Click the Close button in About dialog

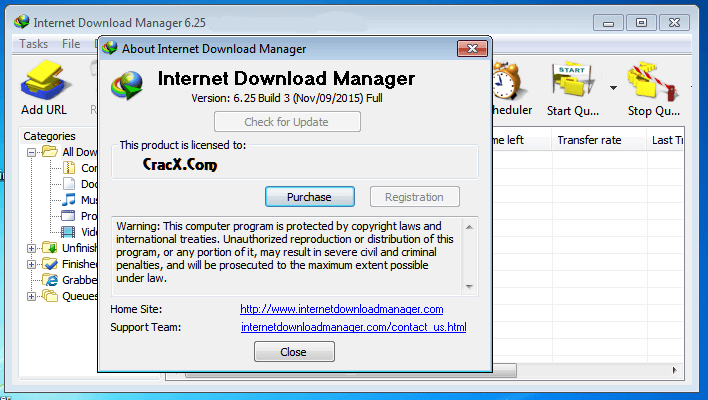point(294,352)
